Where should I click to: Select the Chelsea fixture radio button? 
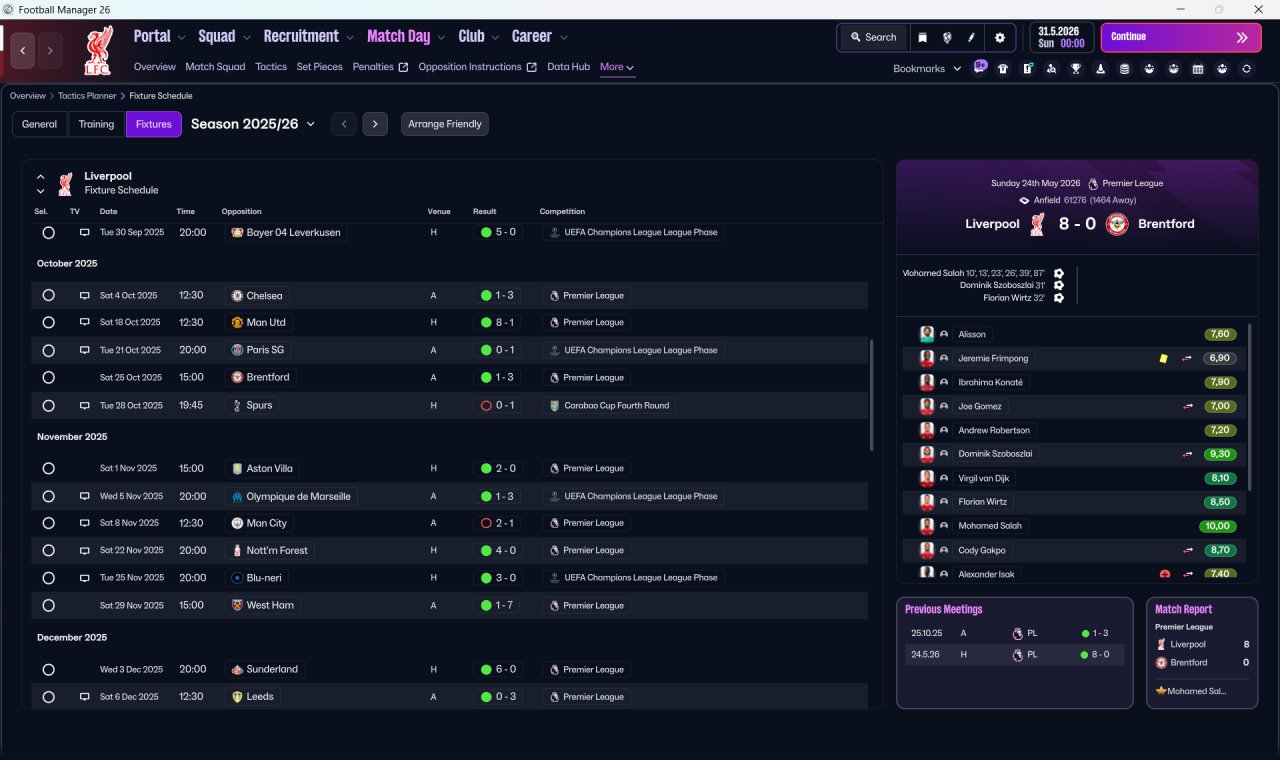48,296
